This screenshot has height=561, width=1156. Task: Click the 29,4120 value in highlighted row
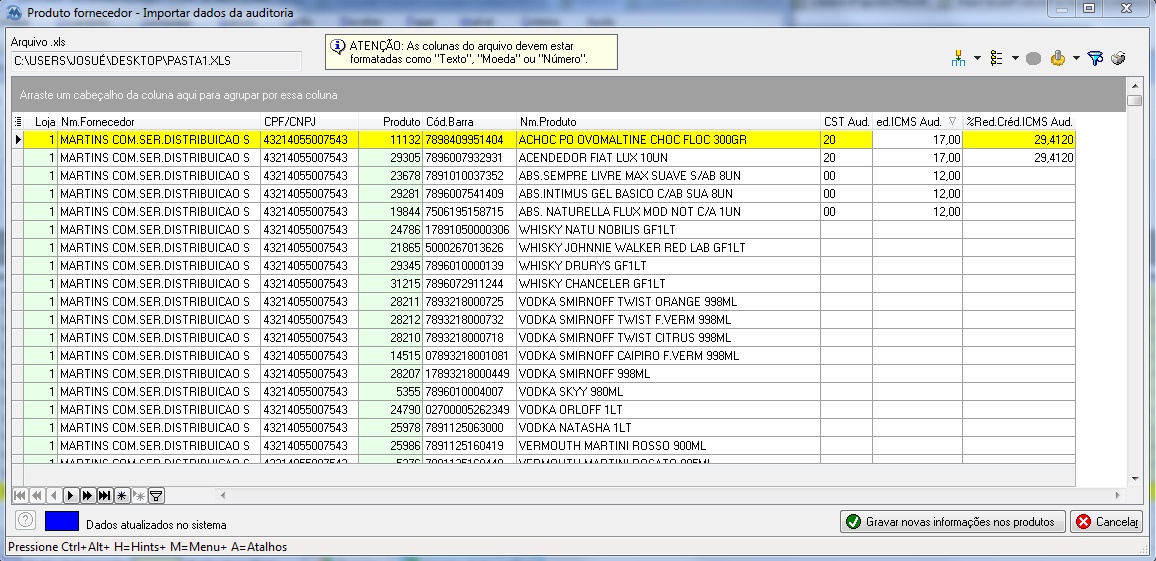click(1019, 139)
